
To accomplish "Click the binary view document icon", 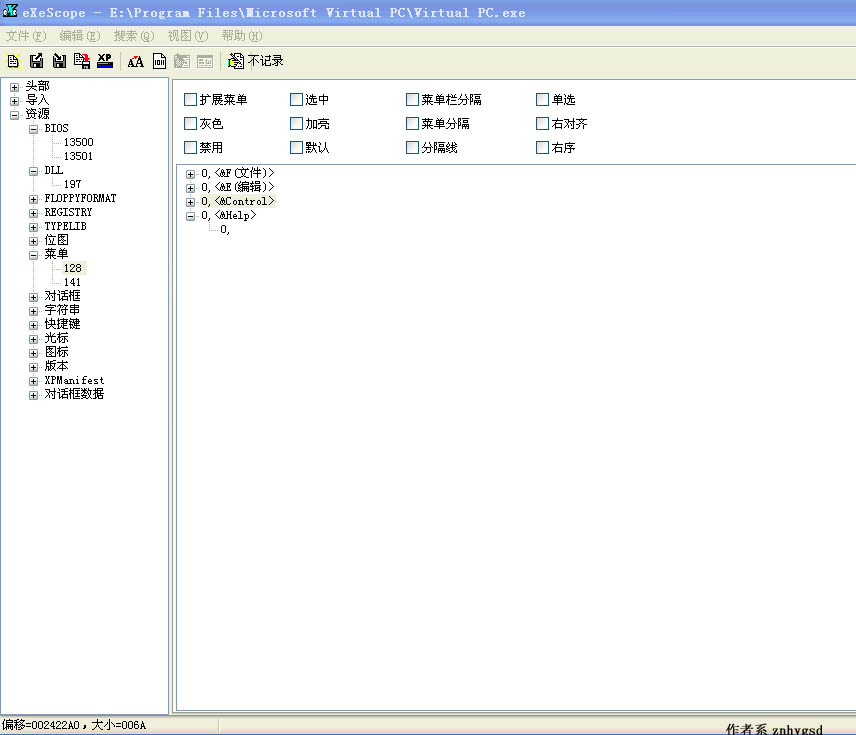I will click(x=159, y=61).
